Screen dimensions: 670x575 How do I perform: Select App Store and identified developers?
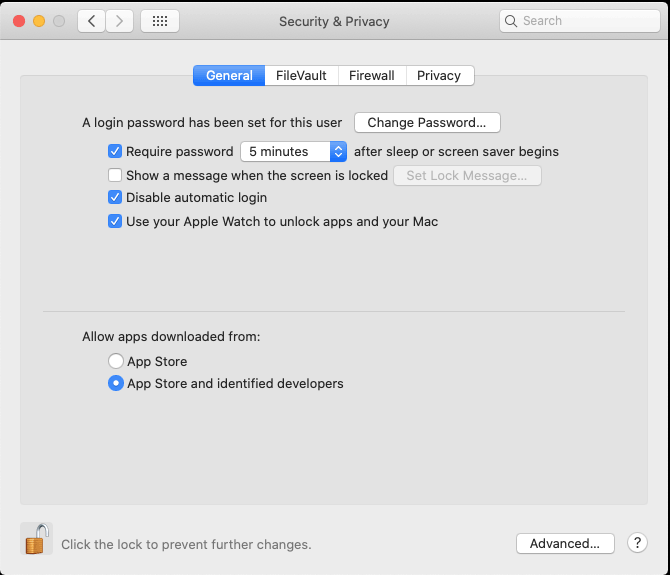coord(116,383)
